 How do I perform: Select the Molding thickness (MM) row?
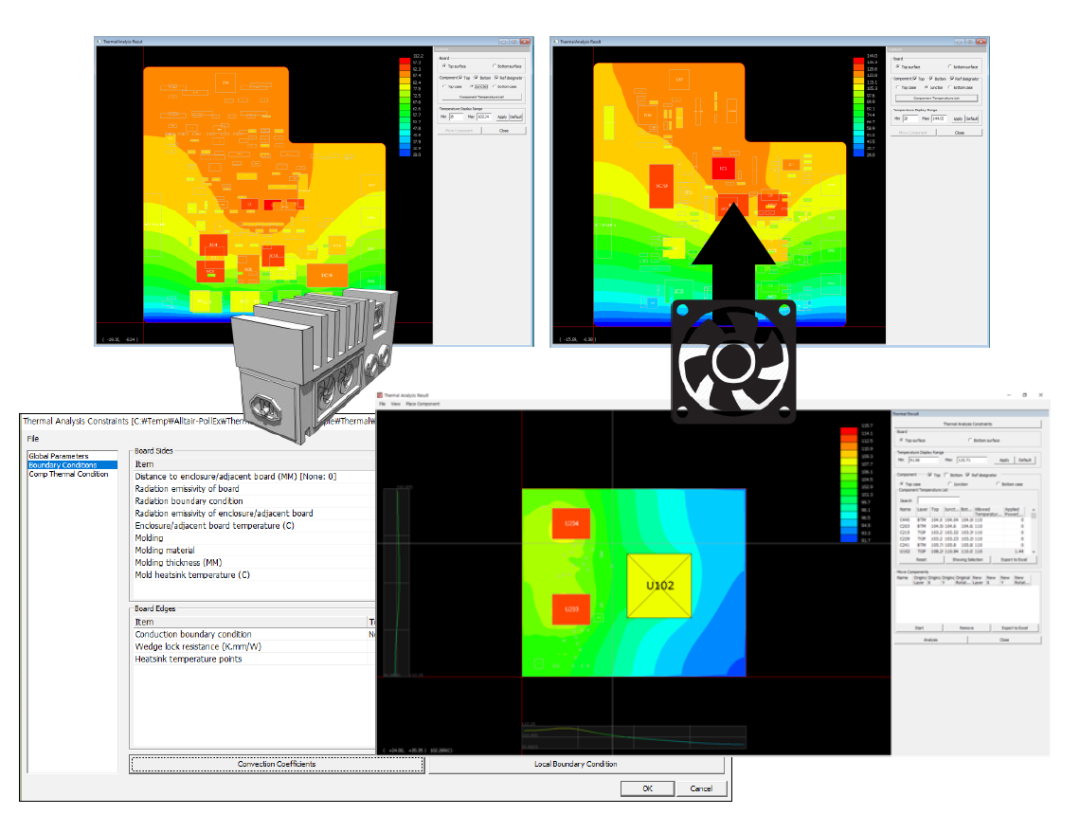click(253, 562)
